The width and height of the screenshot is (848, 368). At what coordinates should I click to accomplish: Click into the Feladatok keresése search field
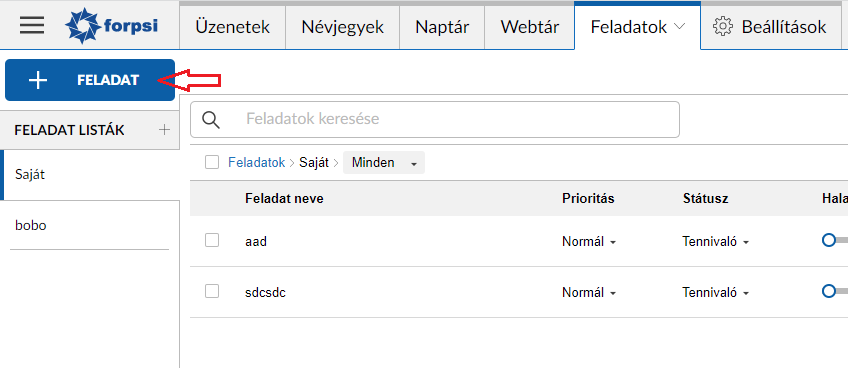tap(454, 119)
